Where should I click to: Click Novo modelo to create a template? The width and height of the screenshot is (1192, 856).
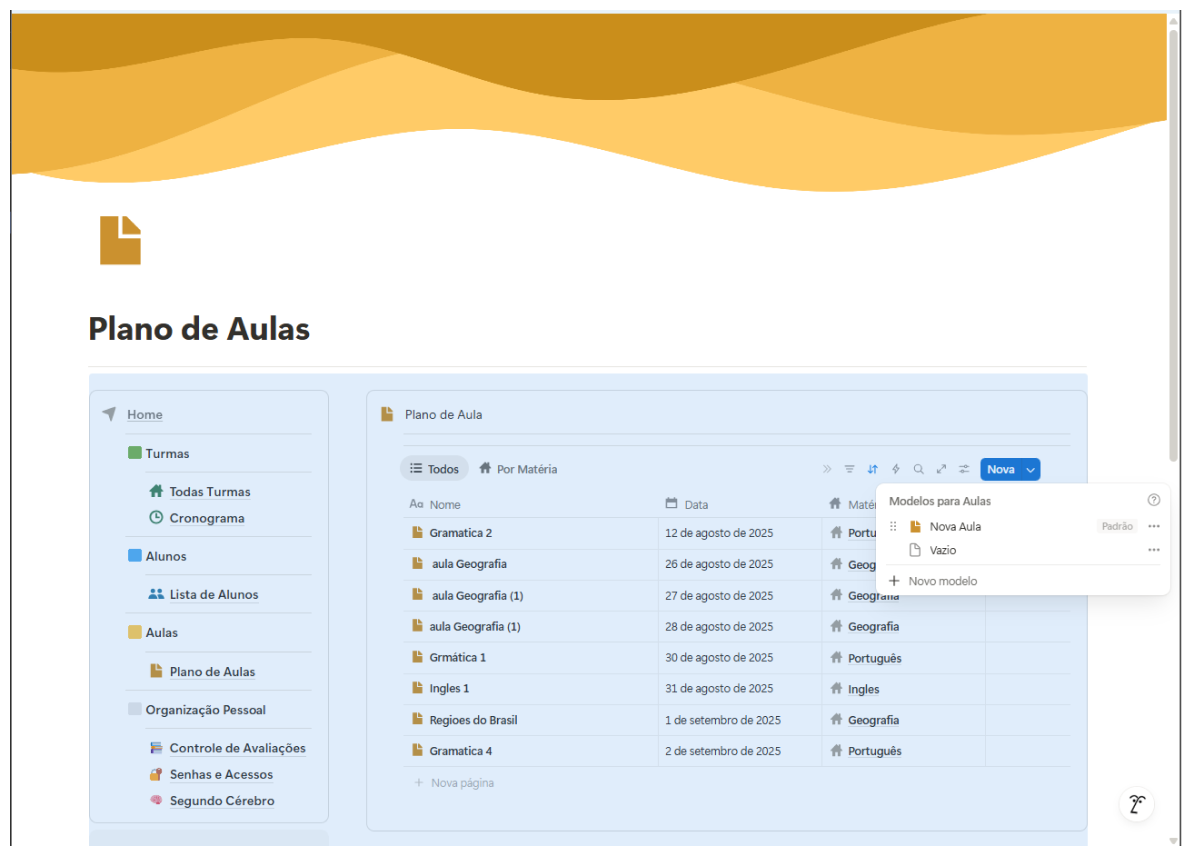pyautogui.click(x=942, y=581)
